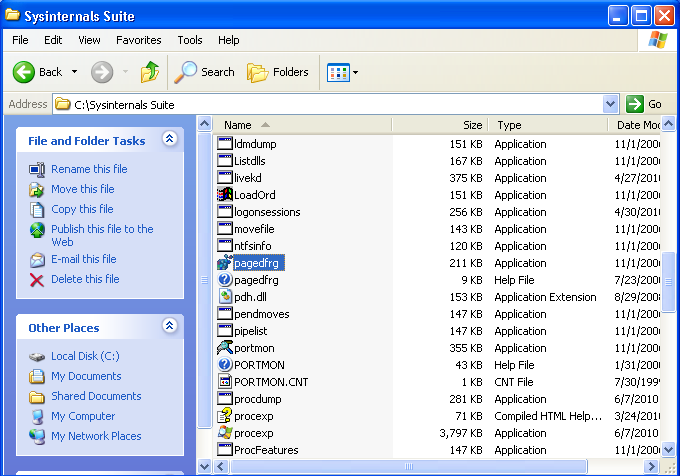Viewport: 680px width, 476px height.
Task: Collapse the Other Places panel
Action: (170, 326)
